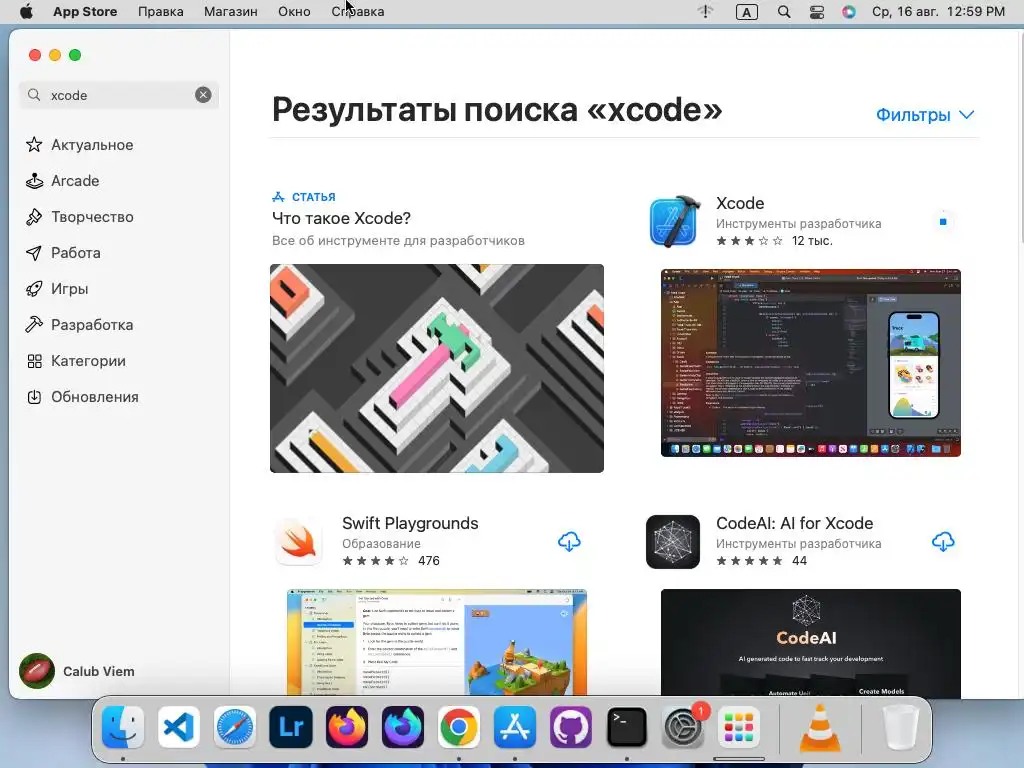
Task: Select Обновления in the sidebar
Action: [95, 396]
